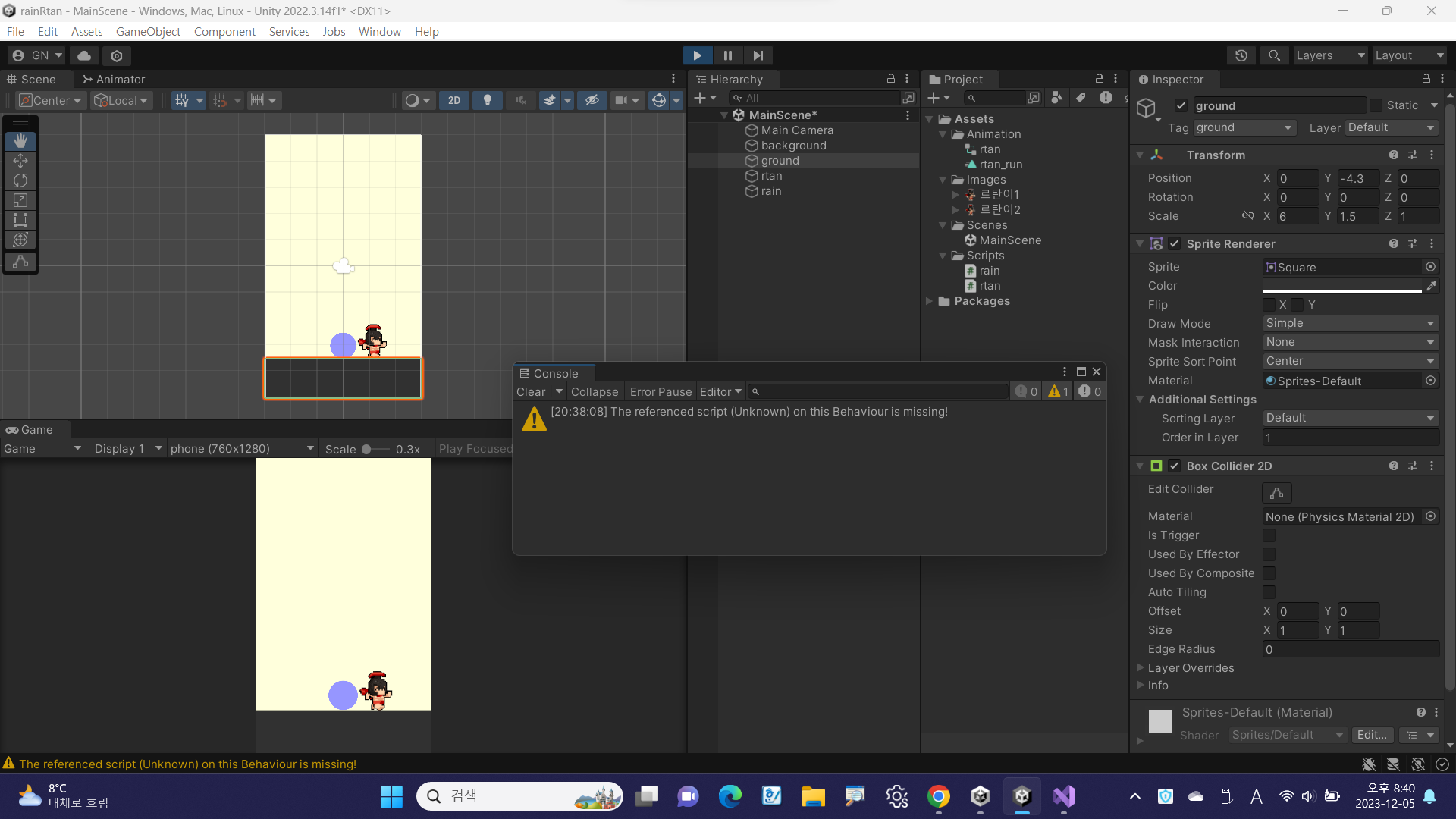Enable Used By Effector checkbox
Image resolution: width=1456 pixels, height=819 pixels.
click(1269, 554)
